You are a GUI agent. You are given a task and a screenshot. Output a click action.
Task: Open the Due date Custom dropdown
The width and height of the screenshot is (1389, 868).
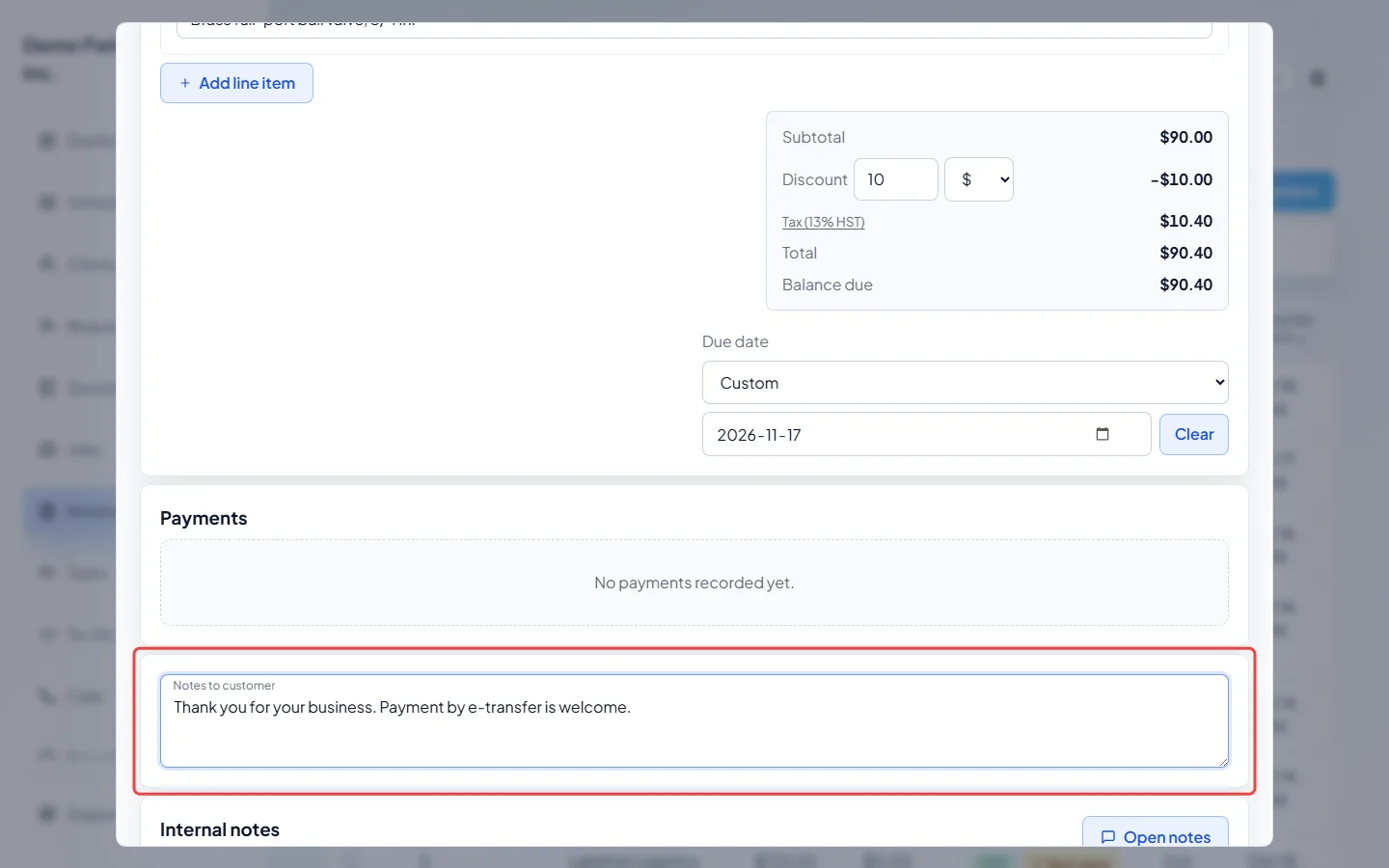coord(965,383)
